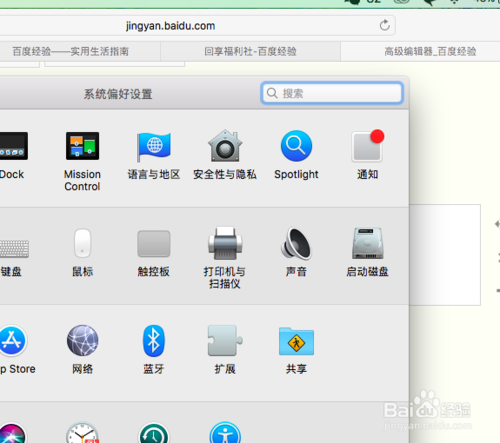This screenshot has width=500, height=443.
Task: Open Dock preferences
Action: 13,146
